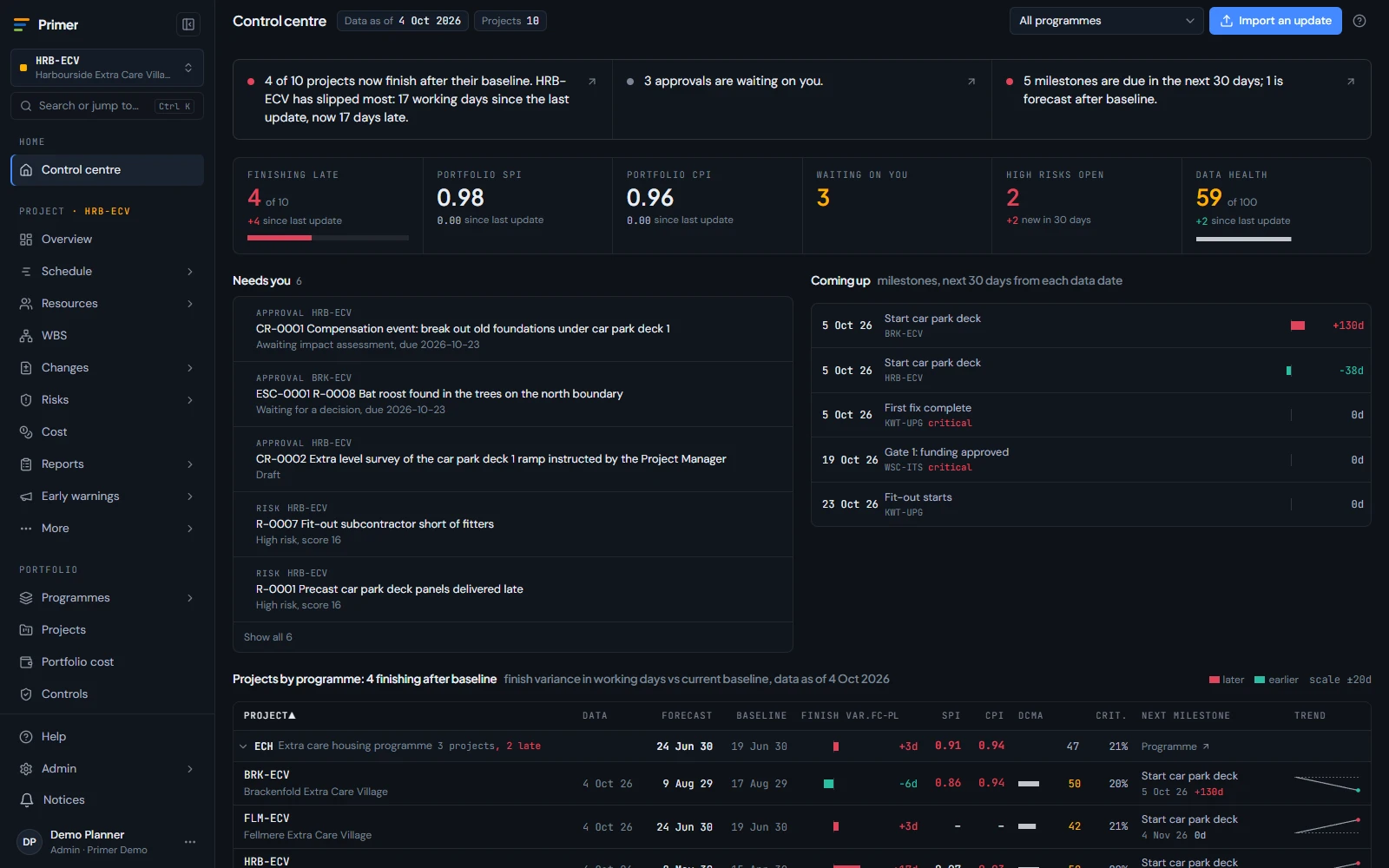The width and height of the screenshot is (1389, 868).
Task: Click the Data health progress bar
Action: pyautogui.click(x=1243, y=239)
